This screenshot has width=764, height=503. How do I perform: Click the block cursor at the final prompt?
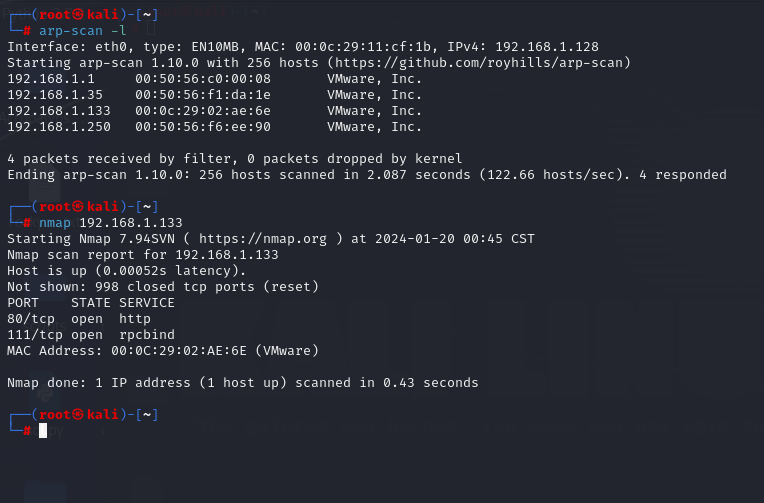tap(43, 430)
